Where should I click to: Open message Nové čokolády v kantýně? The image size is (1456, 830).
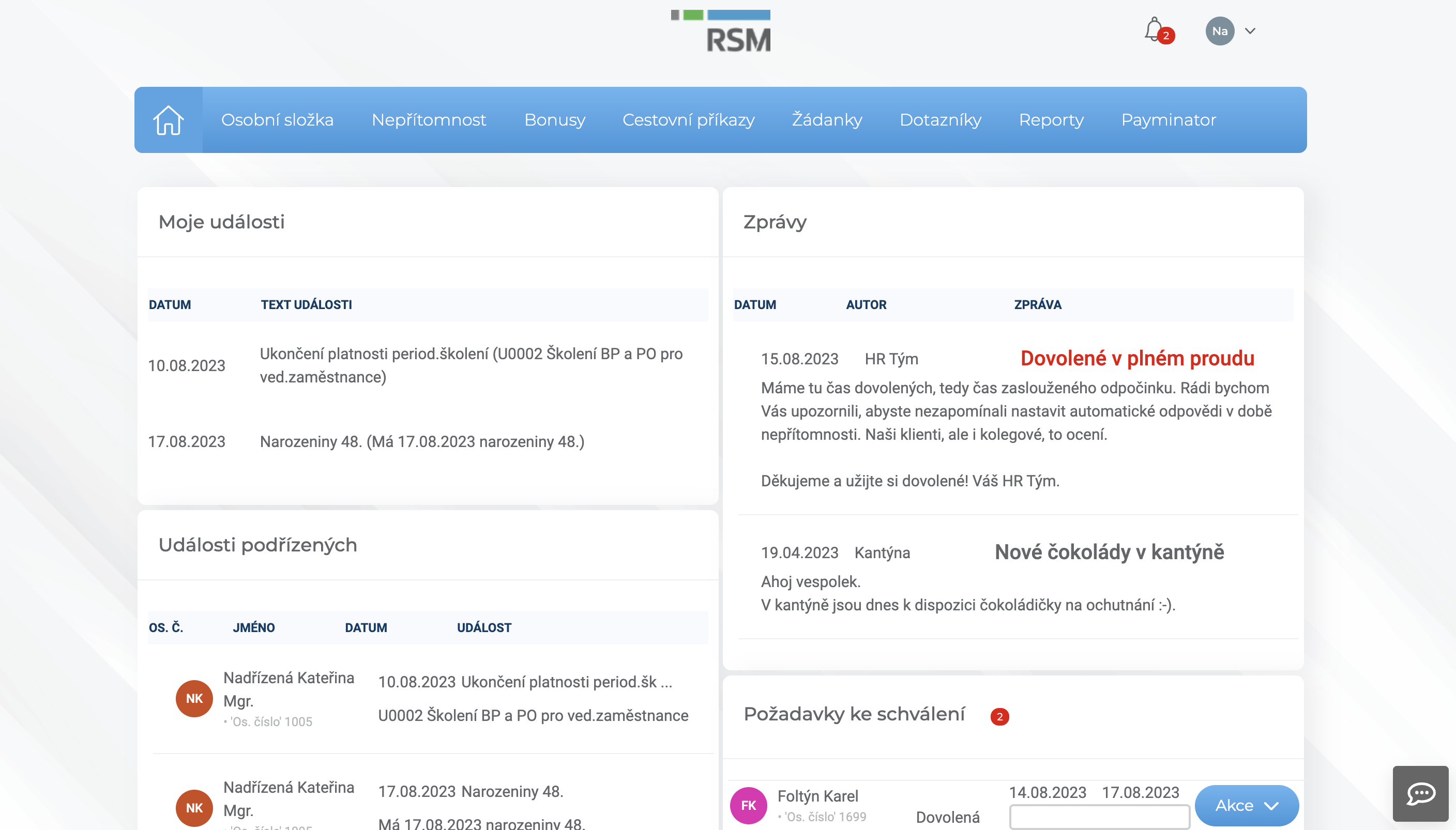coord(1109,552)
